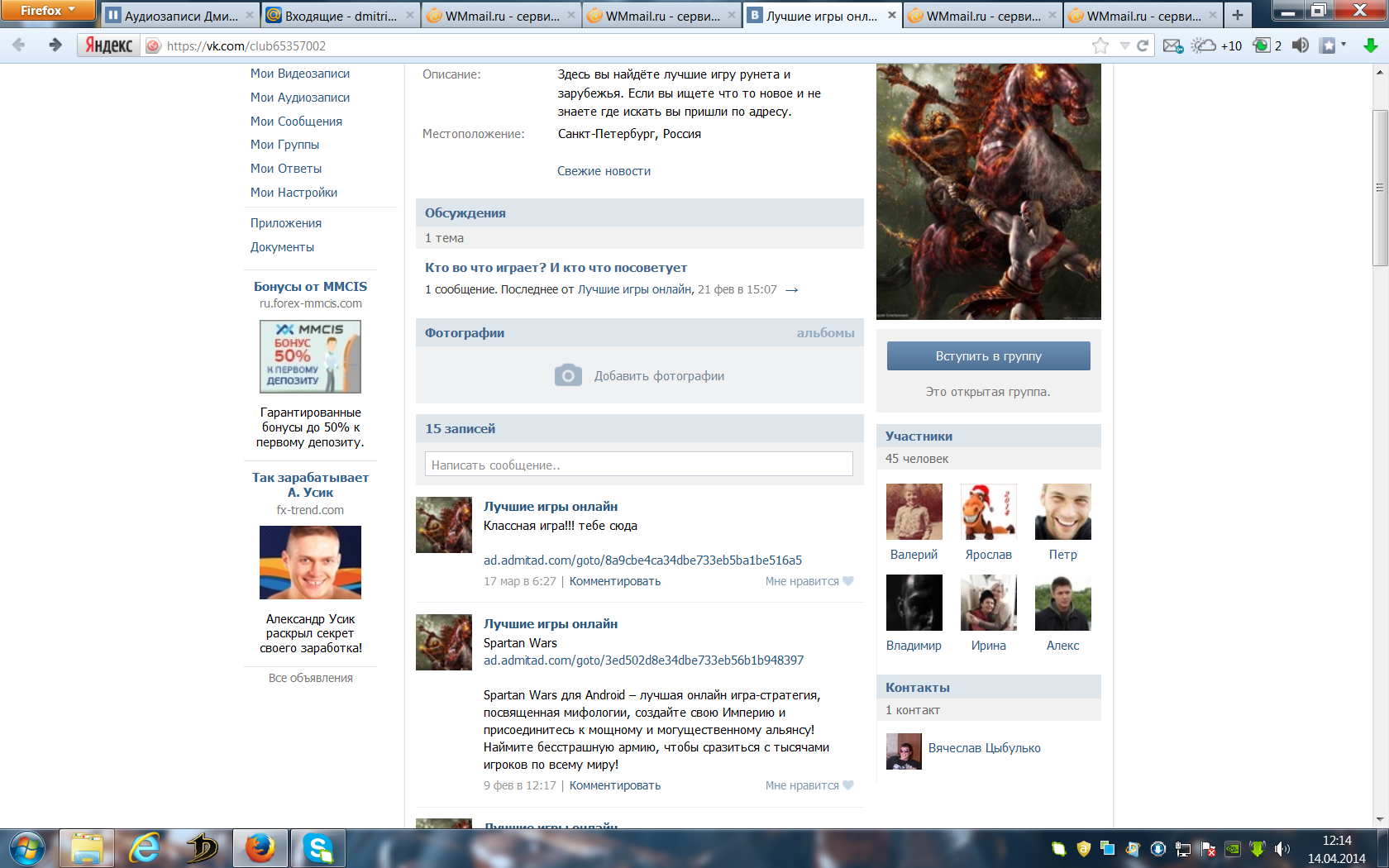This screenshot has height=868, width=1389.
Task: Bookmark page with the star icon
Action: 1100,46
